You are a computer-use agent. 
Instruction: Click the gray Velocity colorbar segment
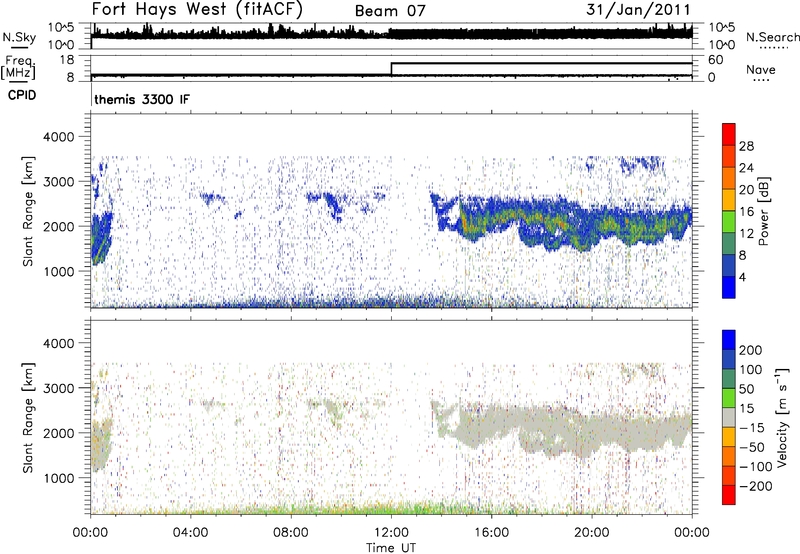[x=729, y=418]
